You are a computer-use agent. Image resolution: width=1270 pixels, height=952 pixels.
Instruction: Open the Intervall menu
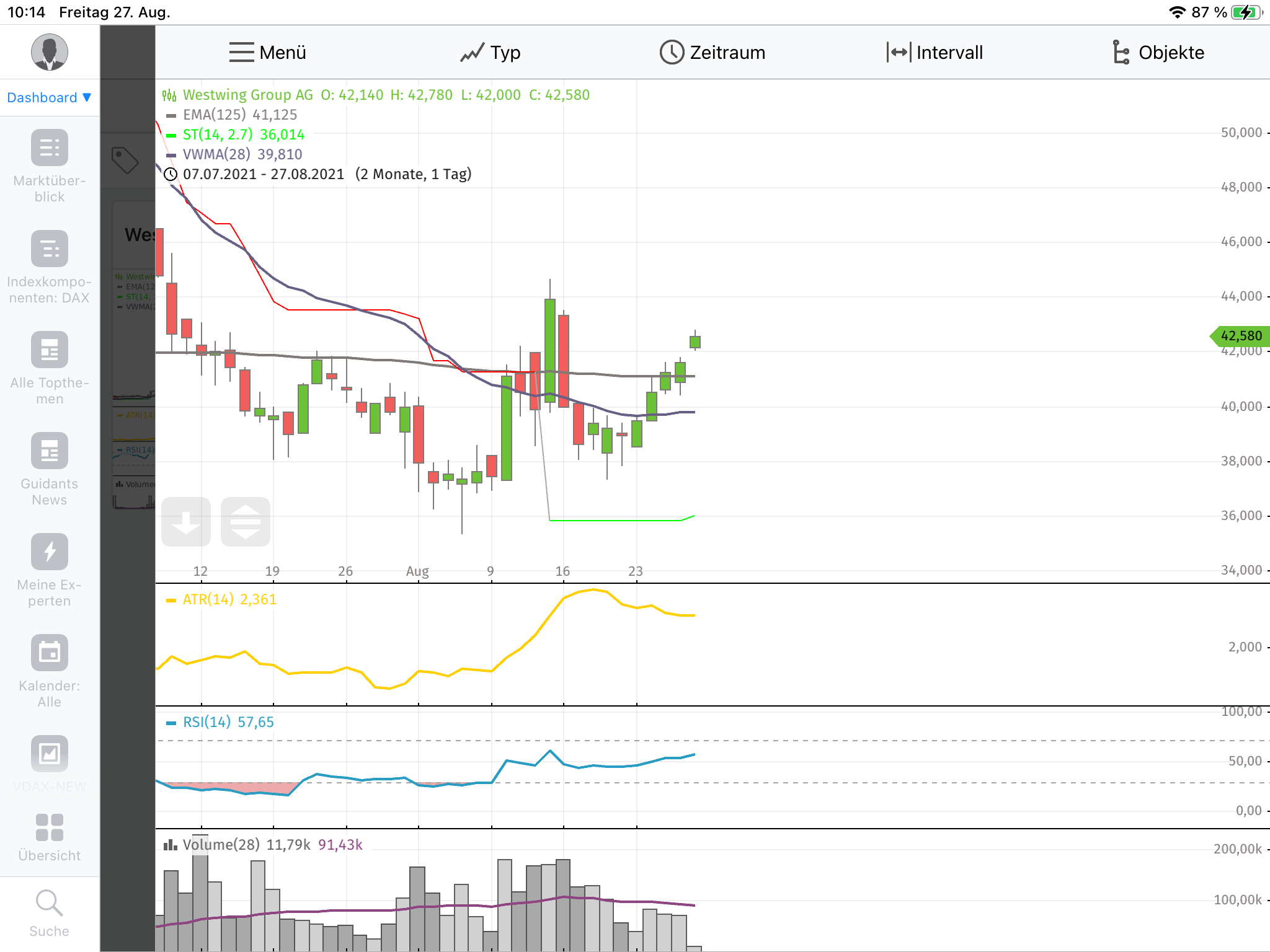pyautogui.click(x=935, y=53)
